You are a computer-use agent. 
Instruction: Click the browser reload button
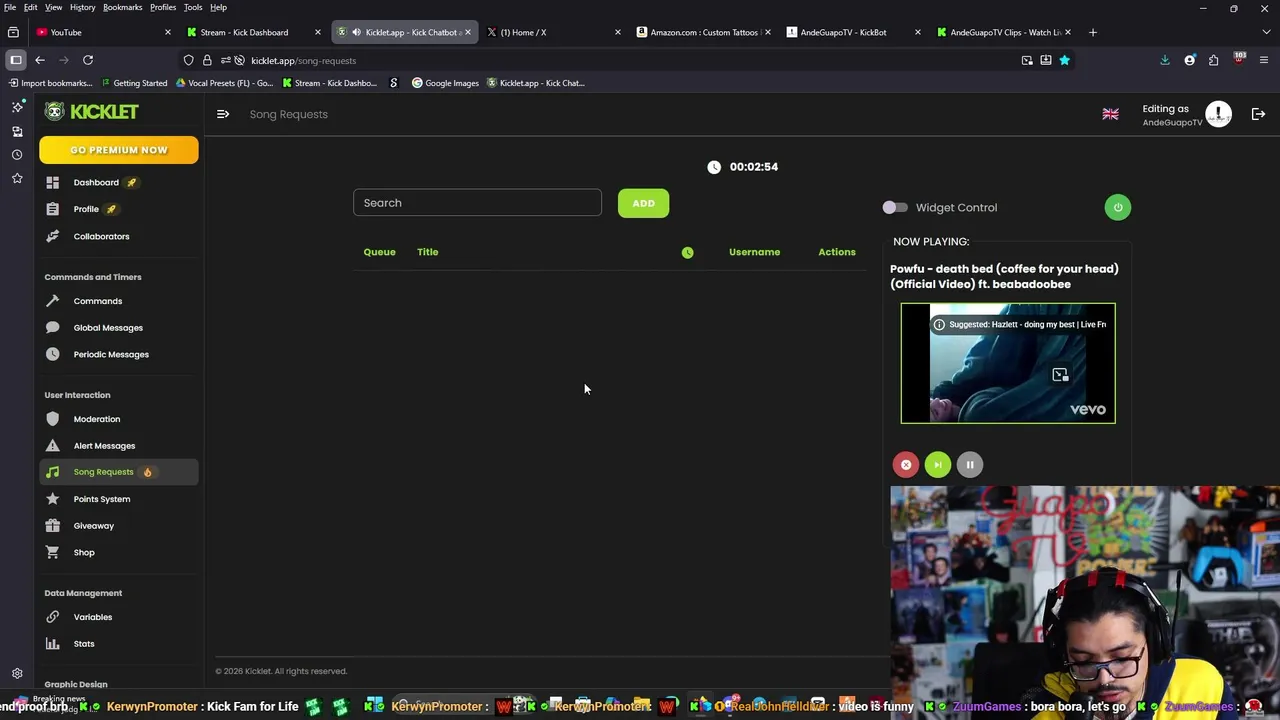pos(88,60)
